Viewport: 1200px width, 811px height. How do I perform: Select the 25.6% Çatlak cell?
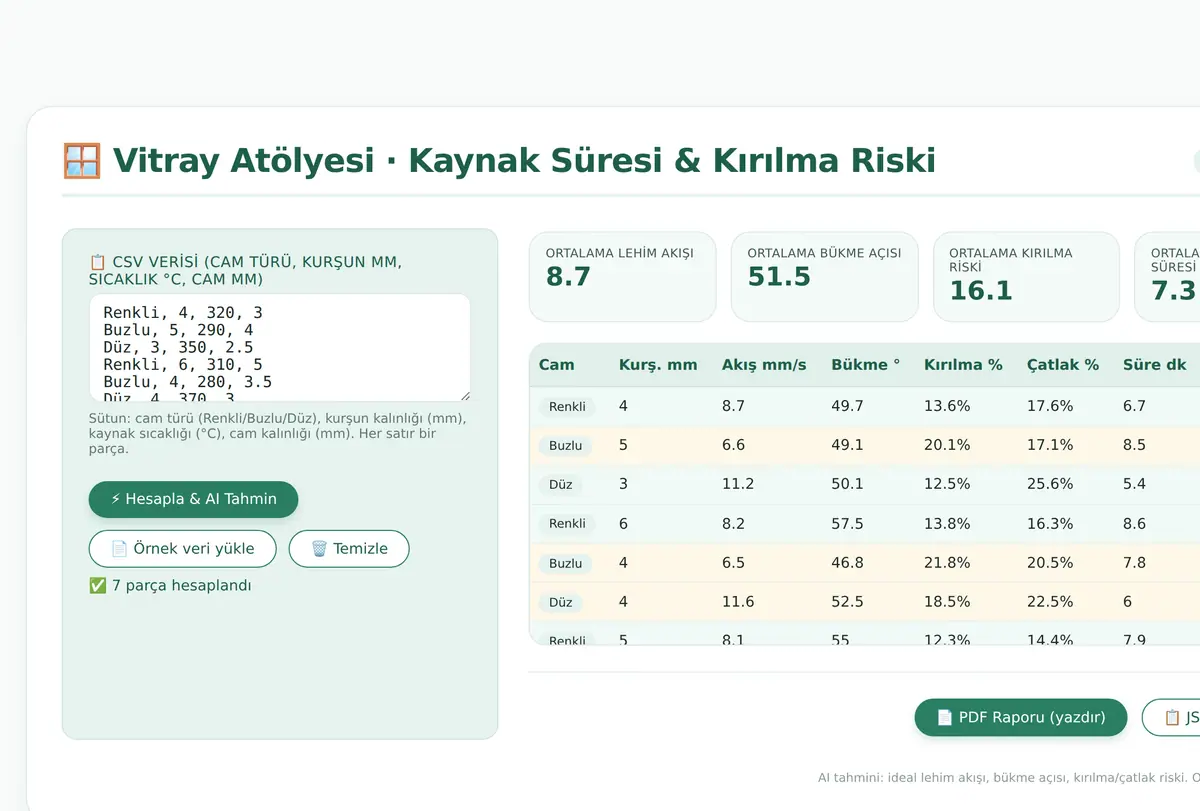pyautogui.click(x=1050, y=484)
